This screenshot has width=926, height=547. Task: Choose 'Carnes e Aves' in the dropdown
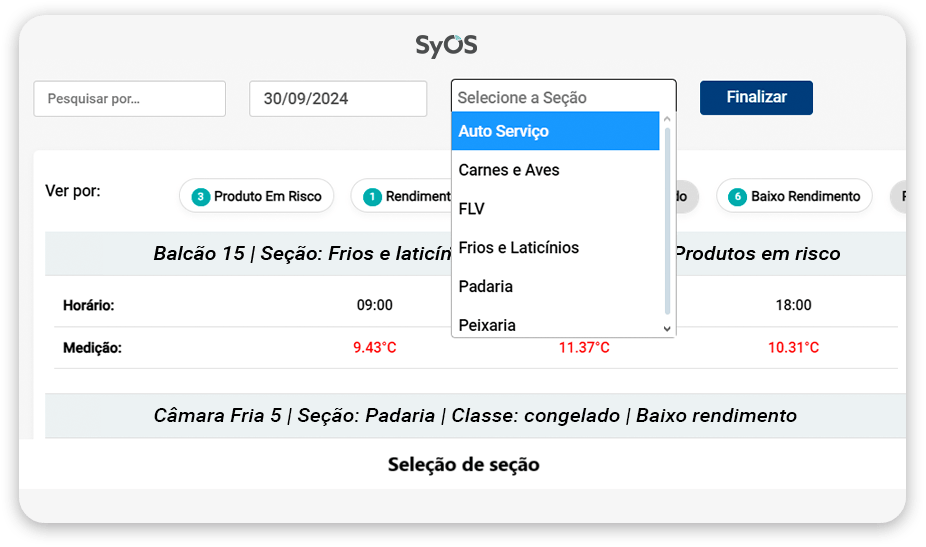click(x=555, y=170)
